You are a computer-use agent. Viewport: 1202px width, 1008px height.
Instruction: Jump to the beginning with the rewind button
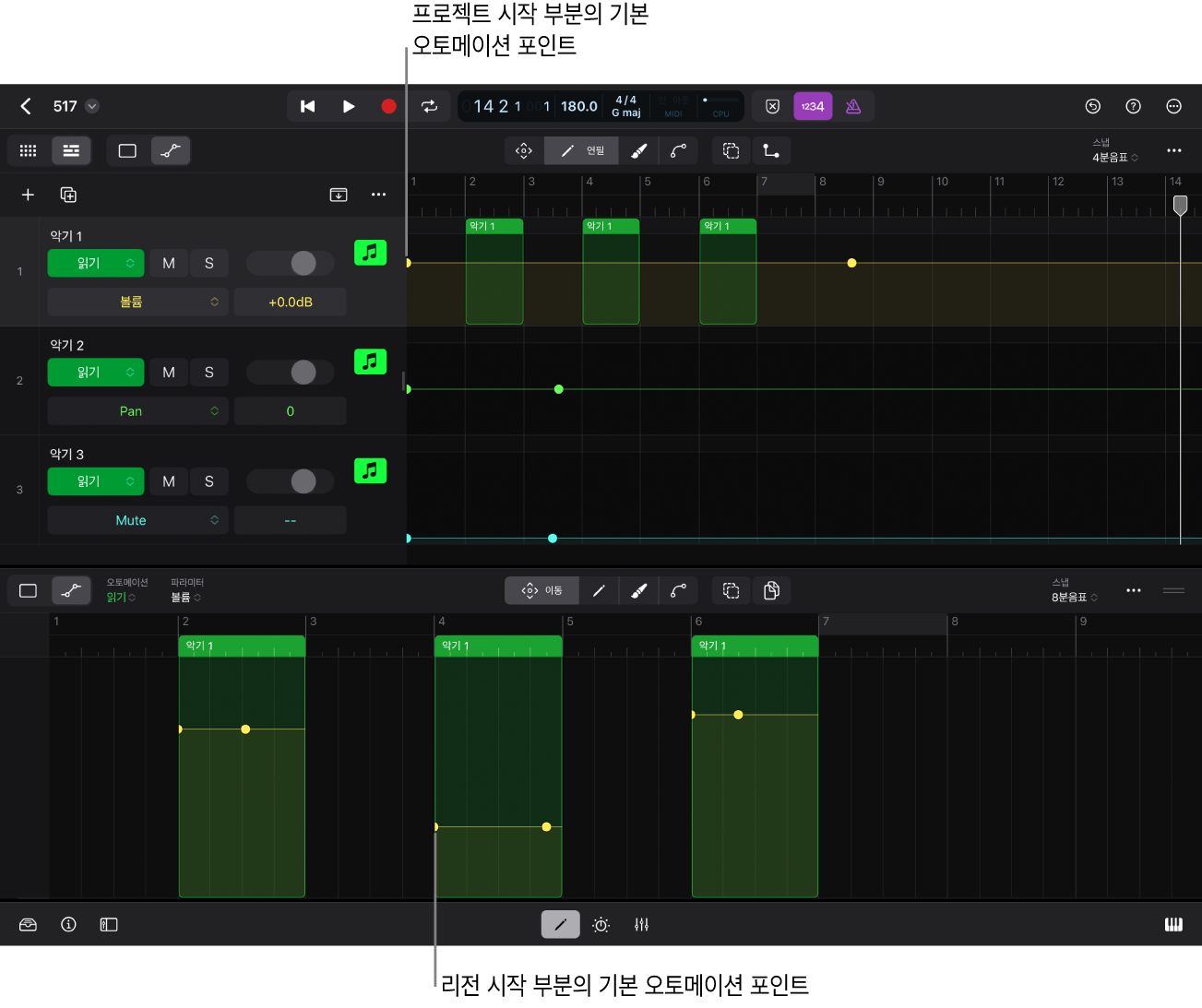308,106
